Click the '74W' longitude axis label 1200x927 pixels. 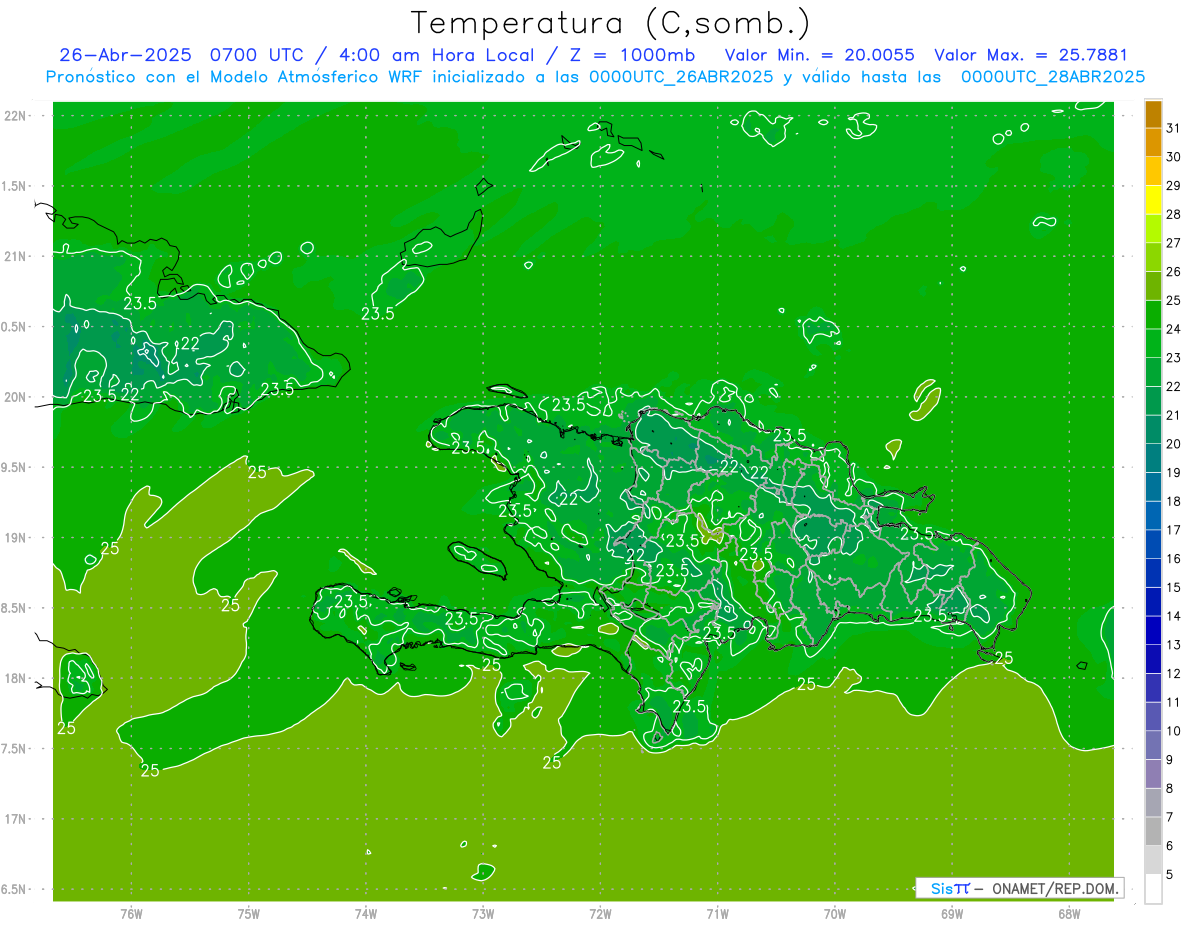point(366,913)
